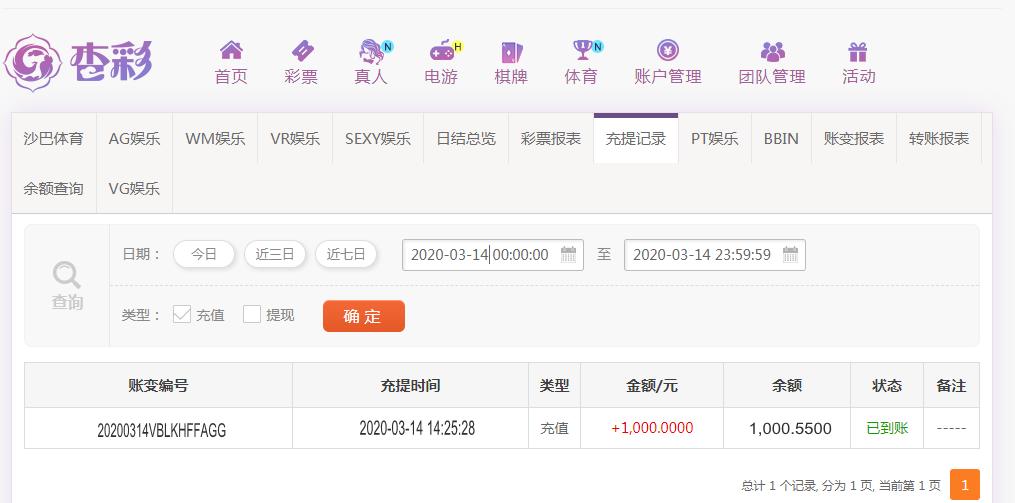Toggle the 充值 checkbox
1015x503 pixels.
[x=182, y=315]
